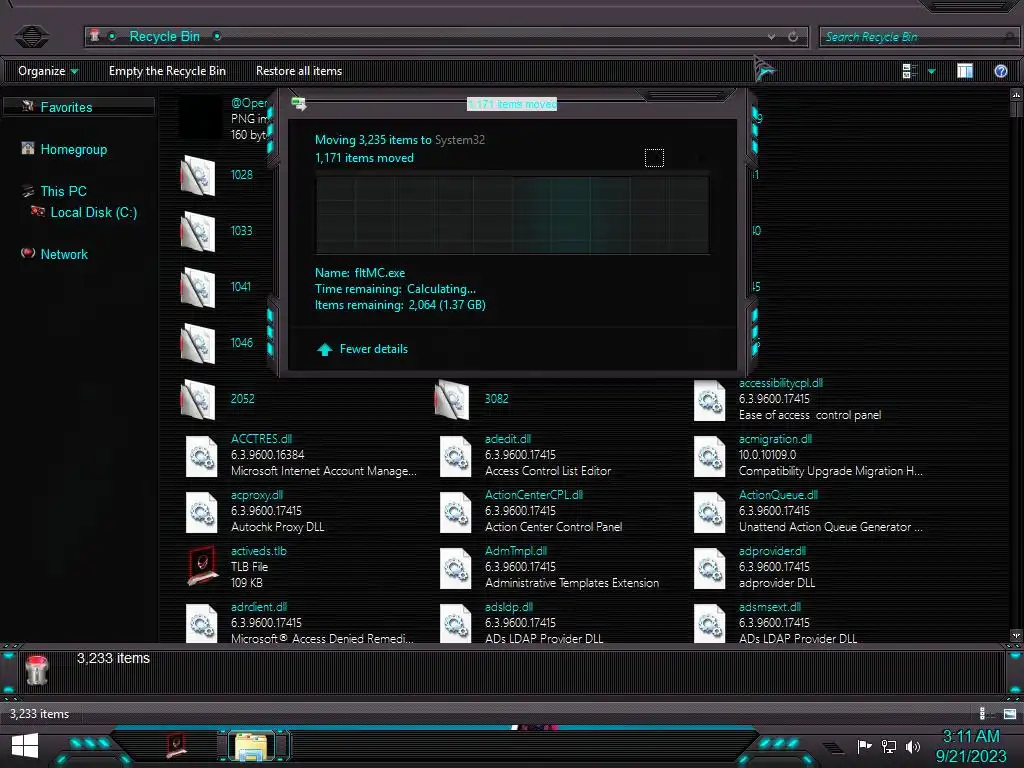Open the change view options dropdown arrow
This screenshot has height=768, width=1024.
point(931,71)
